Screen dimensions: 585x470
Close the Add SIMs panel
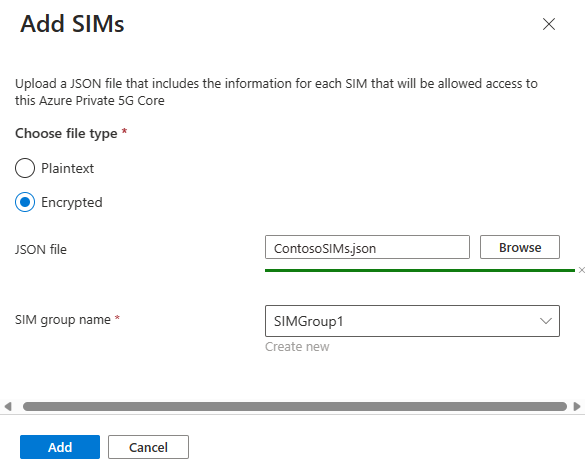[x=549, y=24]
